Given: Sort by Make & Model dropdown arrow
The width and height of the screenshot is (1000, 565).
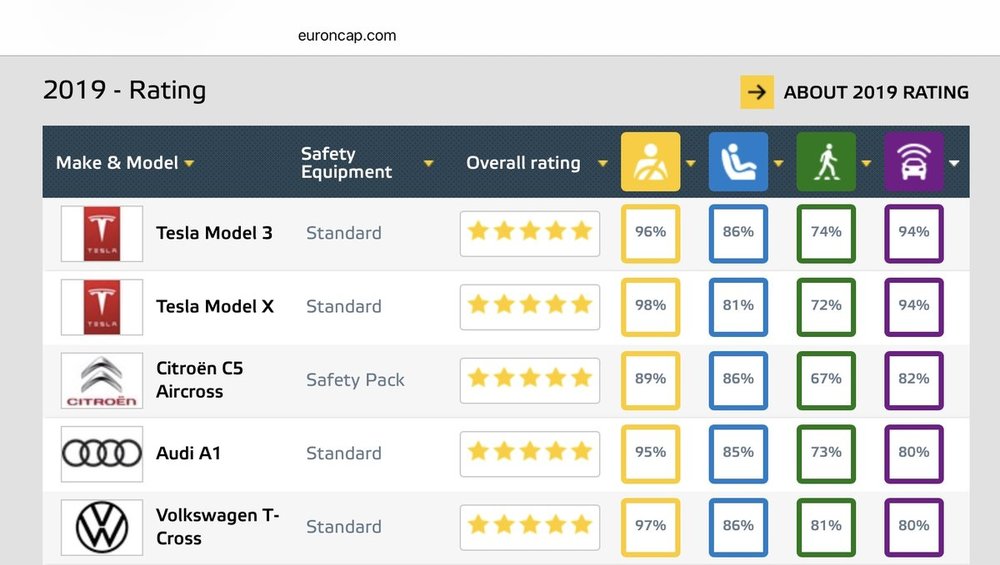Looking at the screenshot, I should (x=189, y=164).
